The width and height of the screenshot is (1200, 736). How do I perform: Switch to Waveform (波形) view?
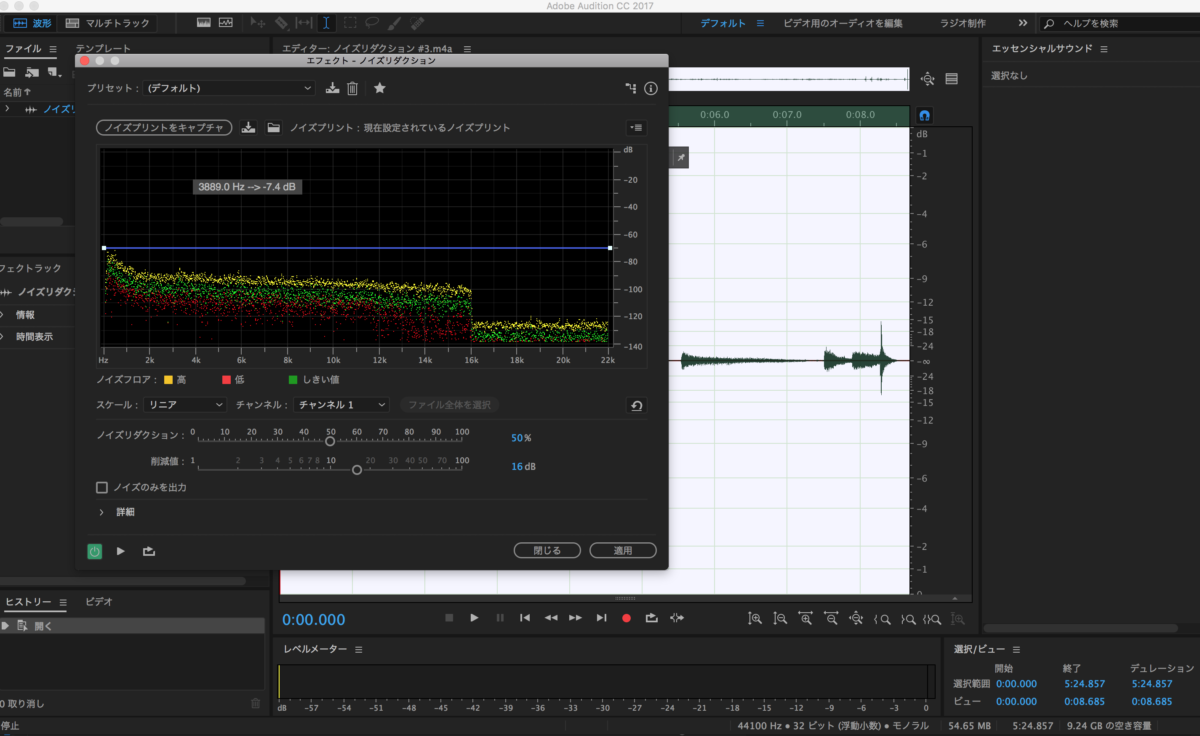[x=31, y=23]
